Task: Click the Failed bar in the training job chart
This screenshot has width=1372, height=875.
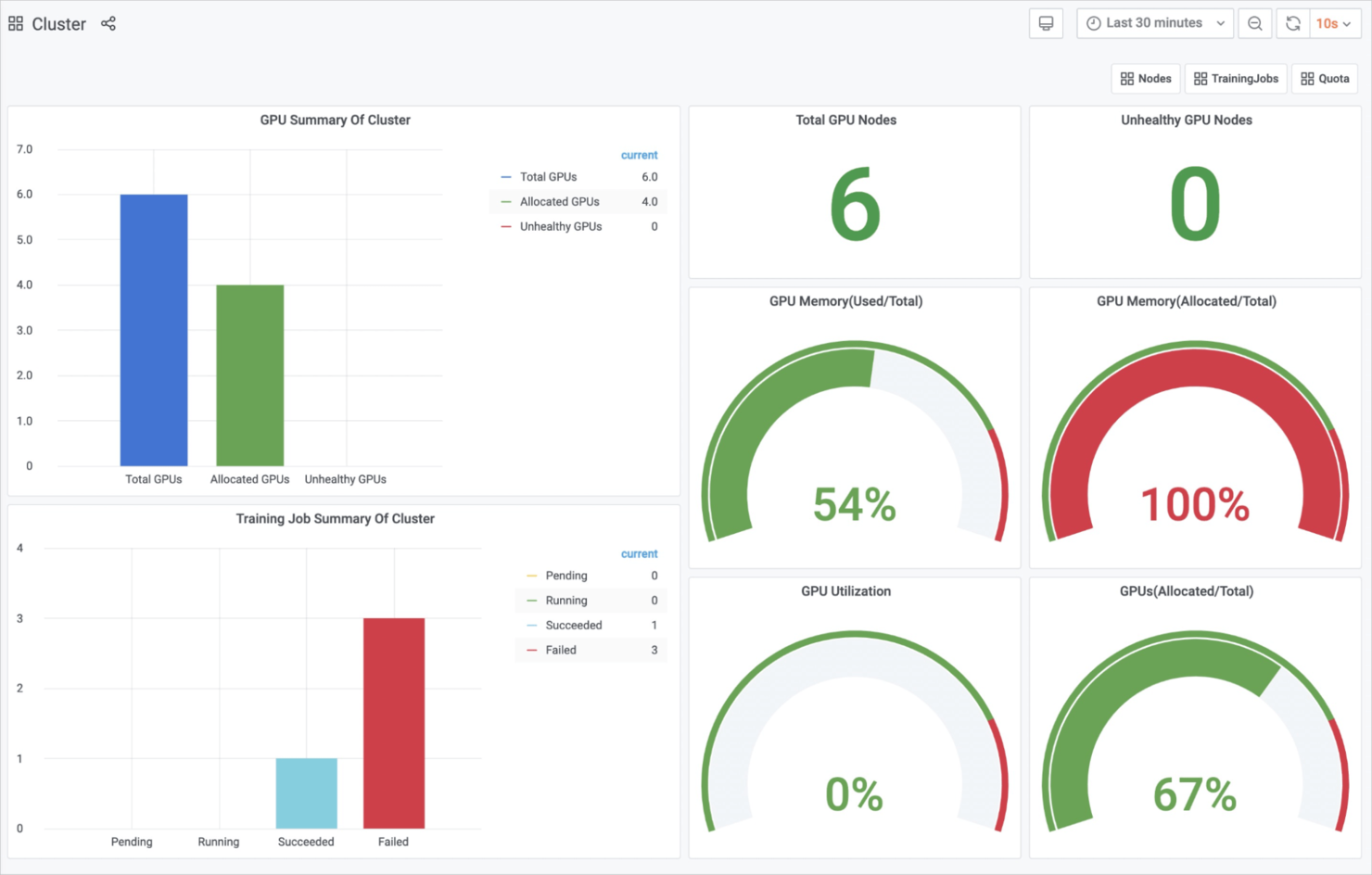Action: tap(393, 723)
